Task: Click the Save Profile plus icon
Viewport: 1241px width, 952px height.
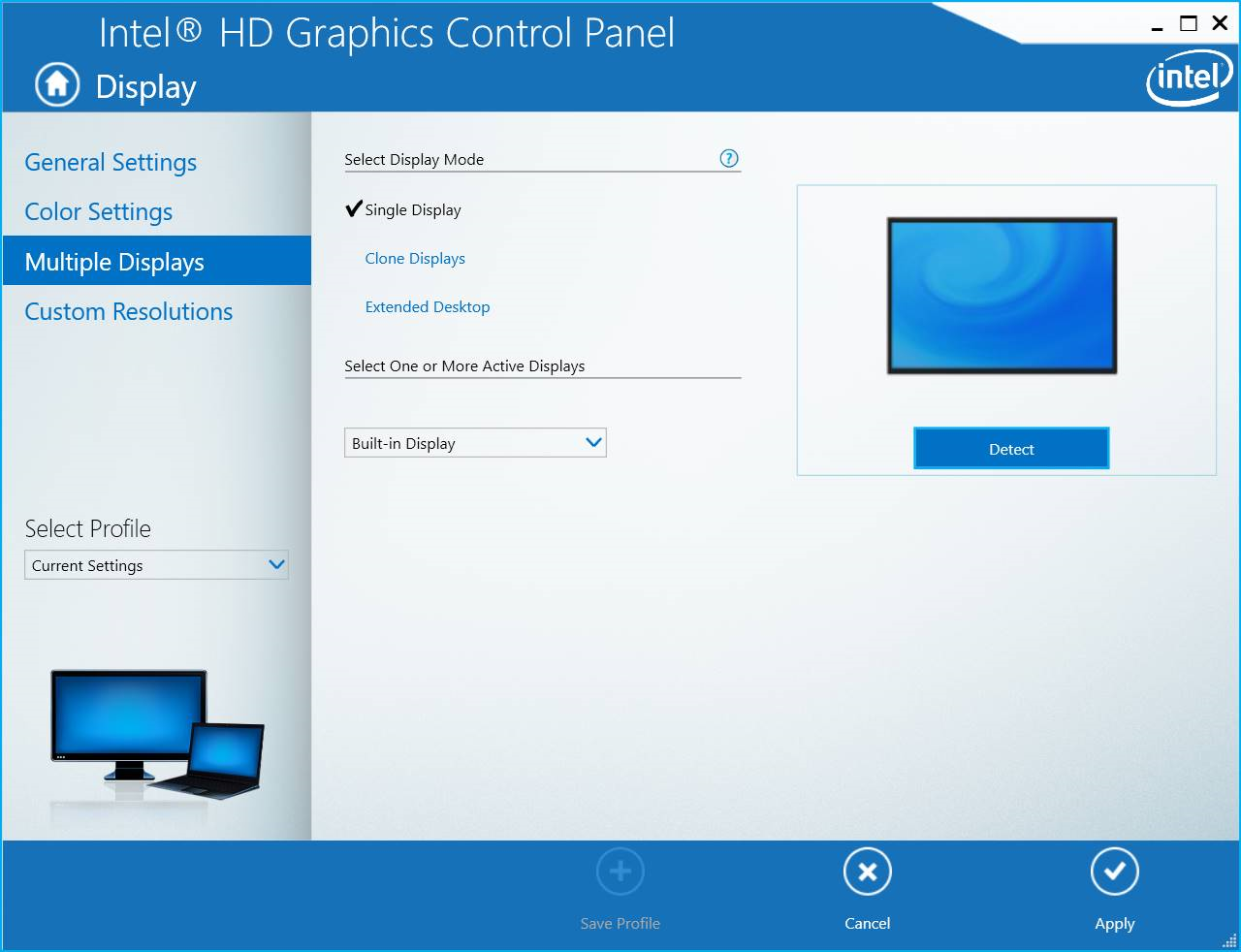Action: 620,872
